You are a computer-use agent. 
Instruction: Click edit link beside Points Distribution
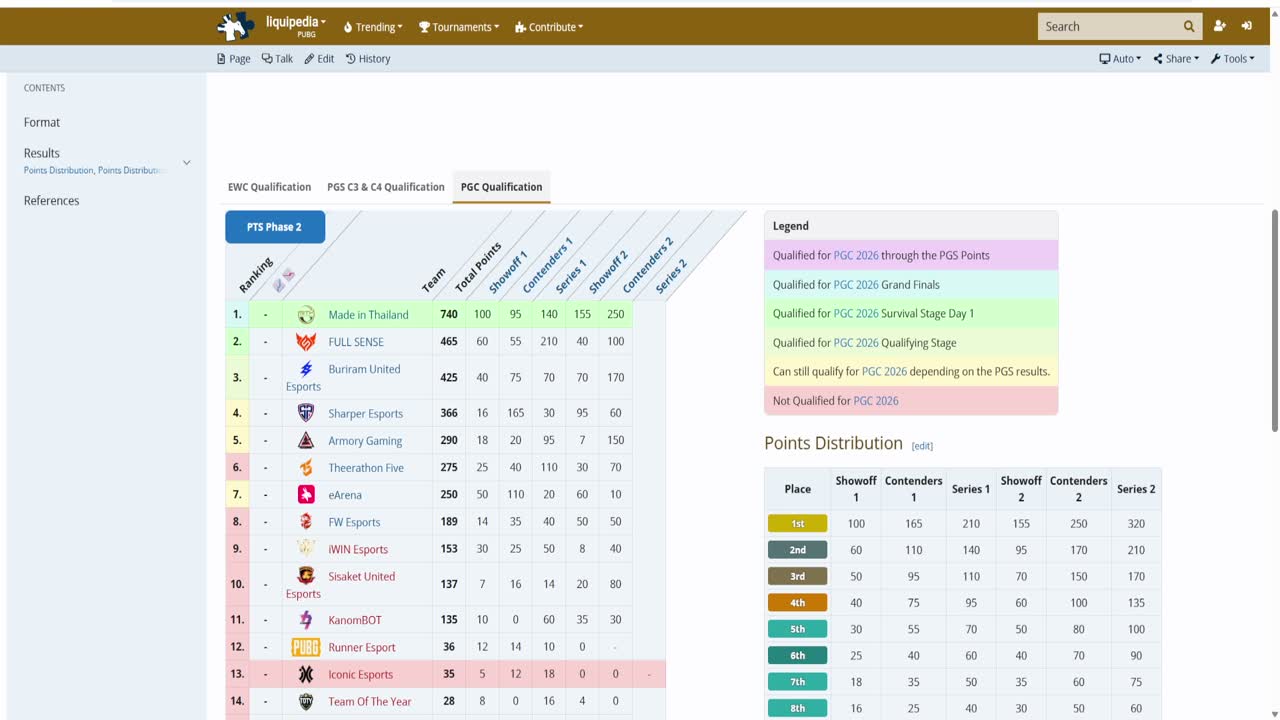pyautogui.click(x=922, y=446)
